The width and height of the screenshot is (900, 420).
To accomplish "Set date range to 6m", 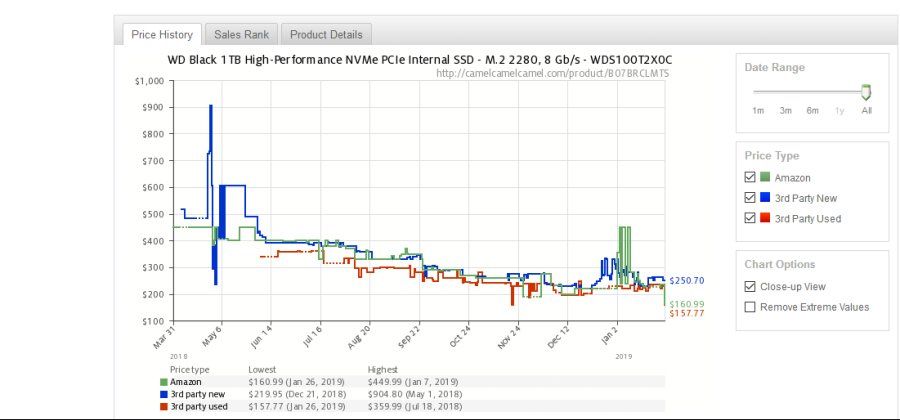I will click(812, 111).
